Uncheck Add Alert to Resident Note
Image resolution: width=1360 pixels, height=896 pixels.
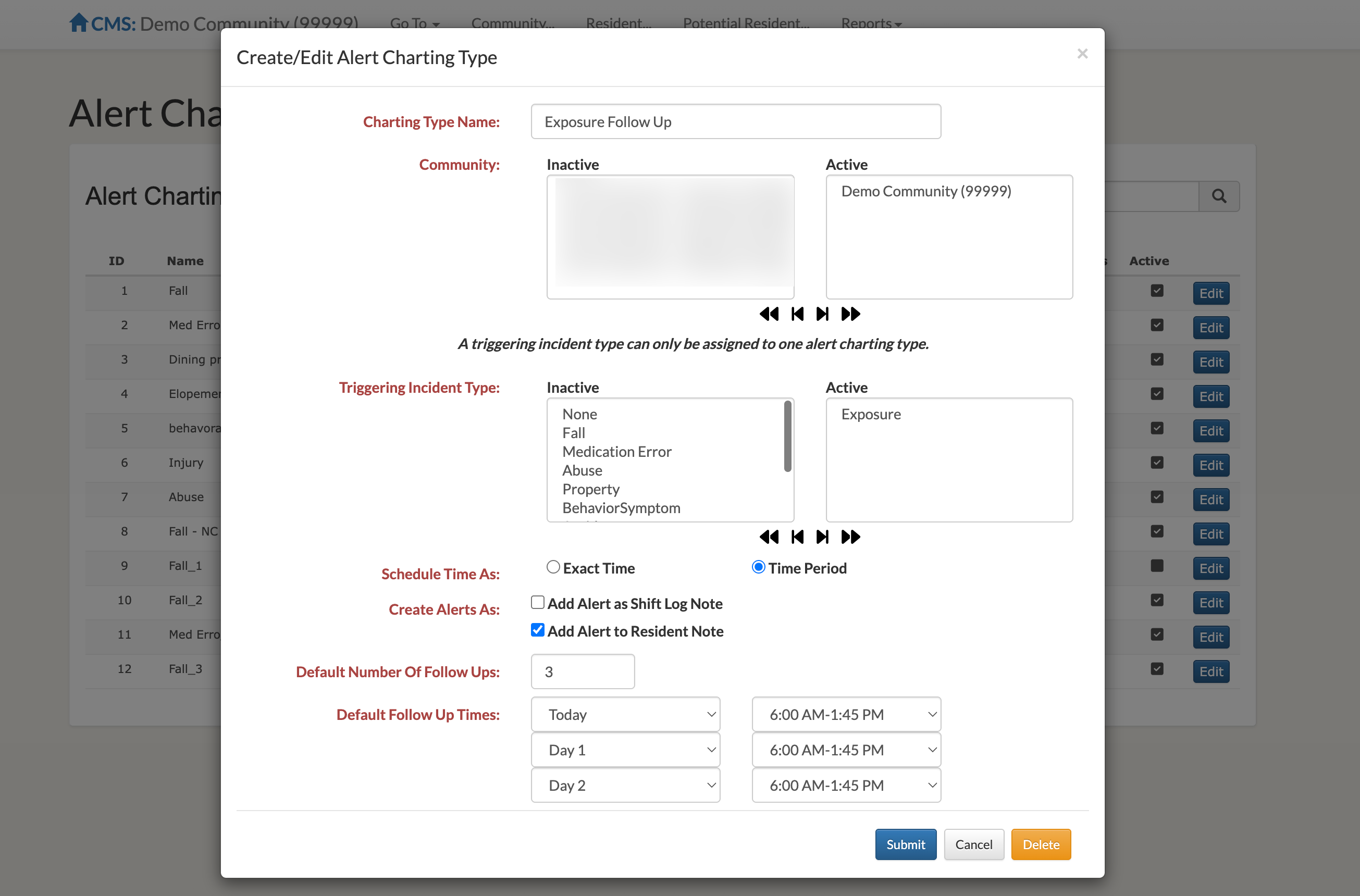(x=537, y=630)
